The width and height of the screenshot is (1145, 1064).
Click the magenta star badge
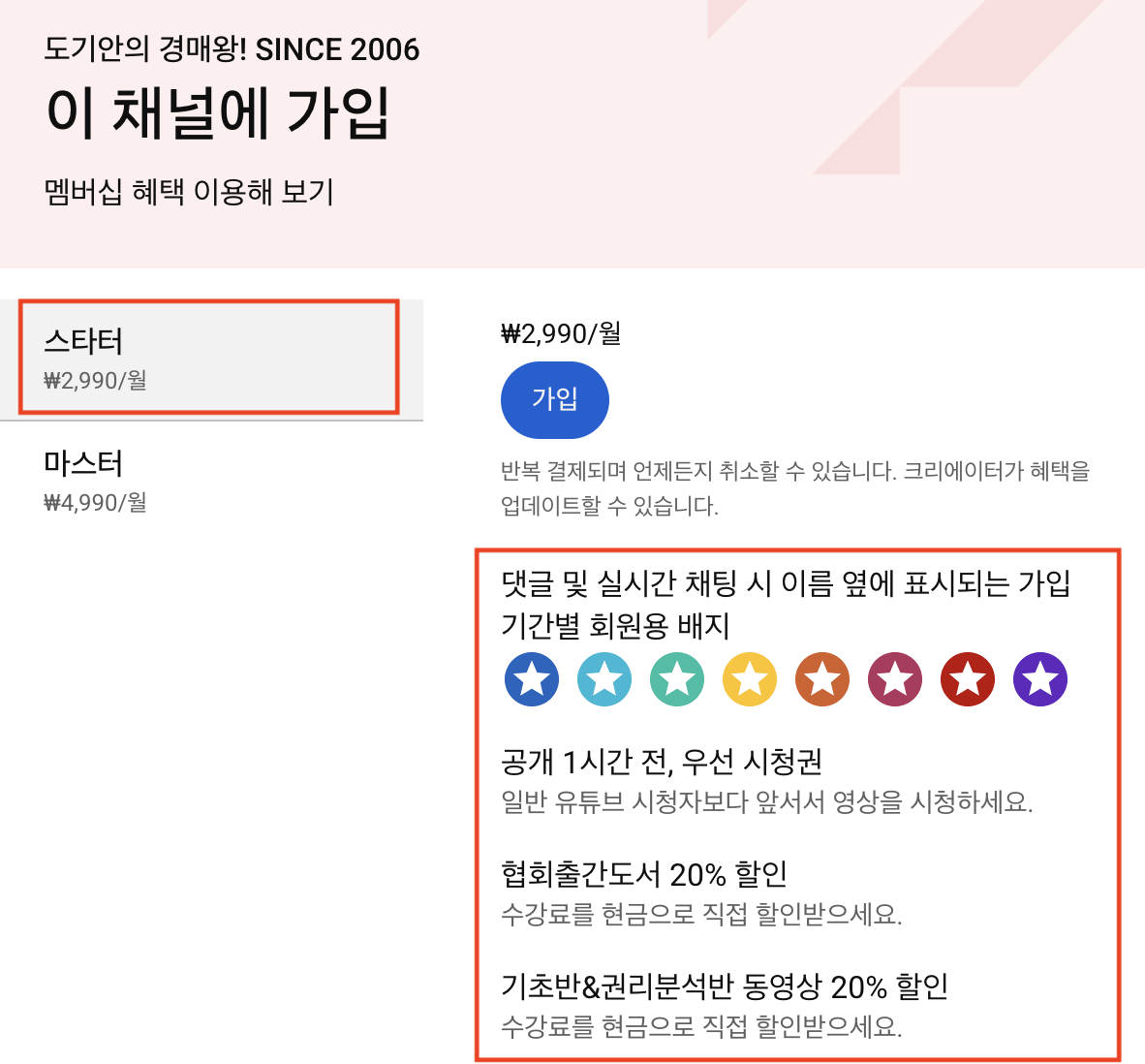coord(895,679)
